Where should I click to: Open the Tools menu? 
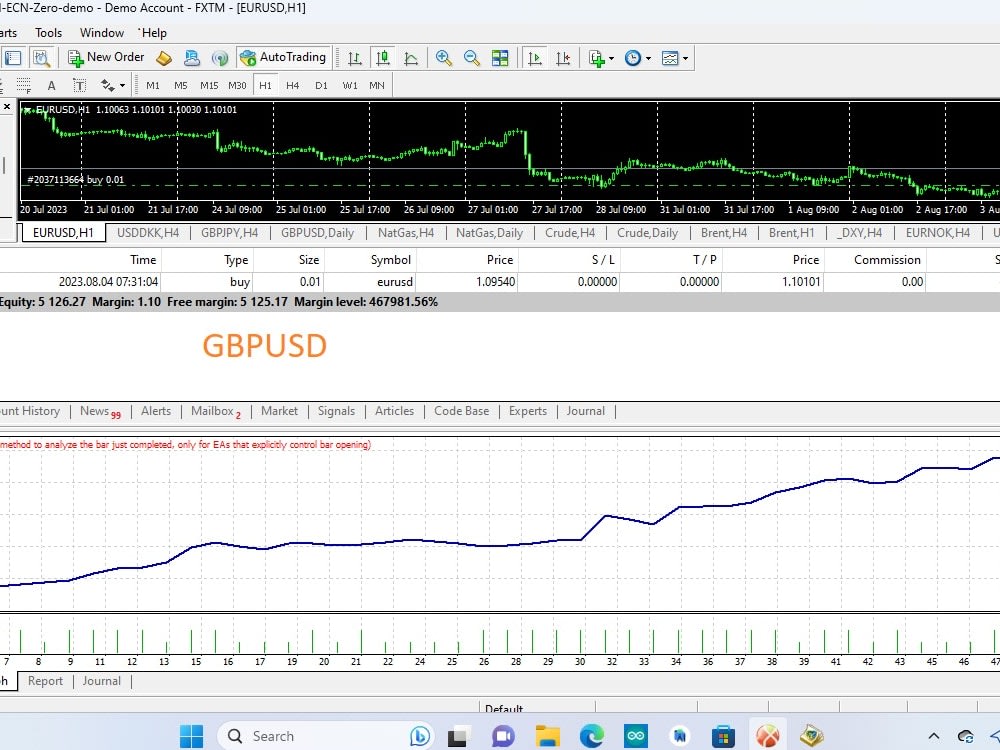[47, 32]
